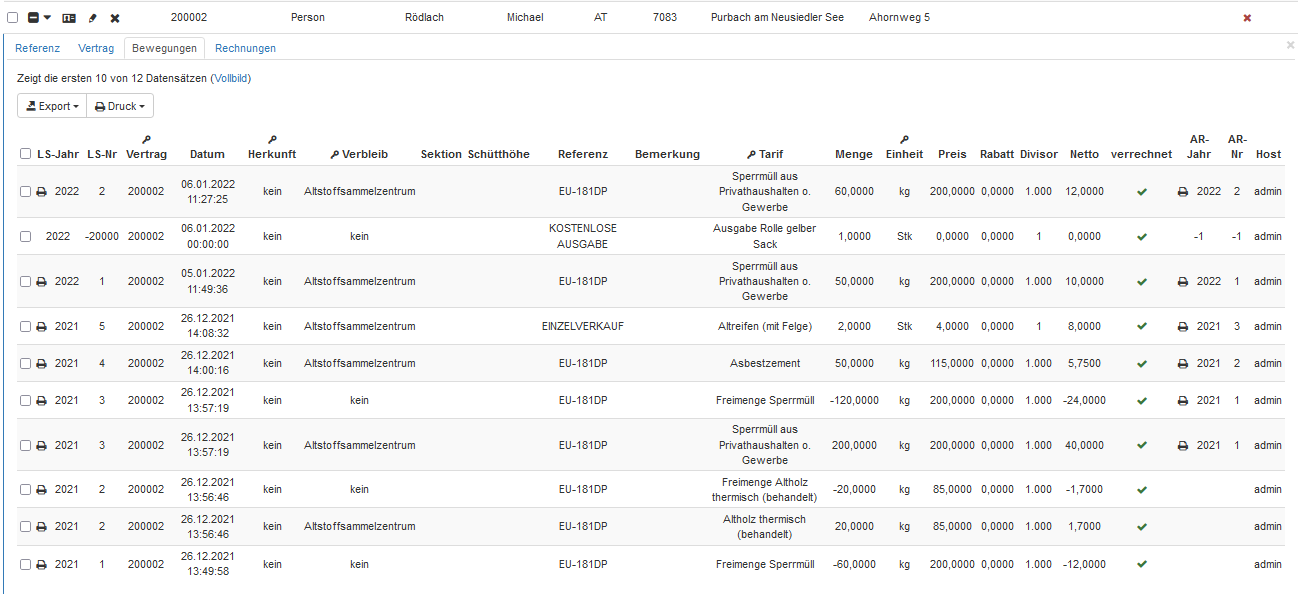Open the Vollbild link

click(x=231, y=78)
